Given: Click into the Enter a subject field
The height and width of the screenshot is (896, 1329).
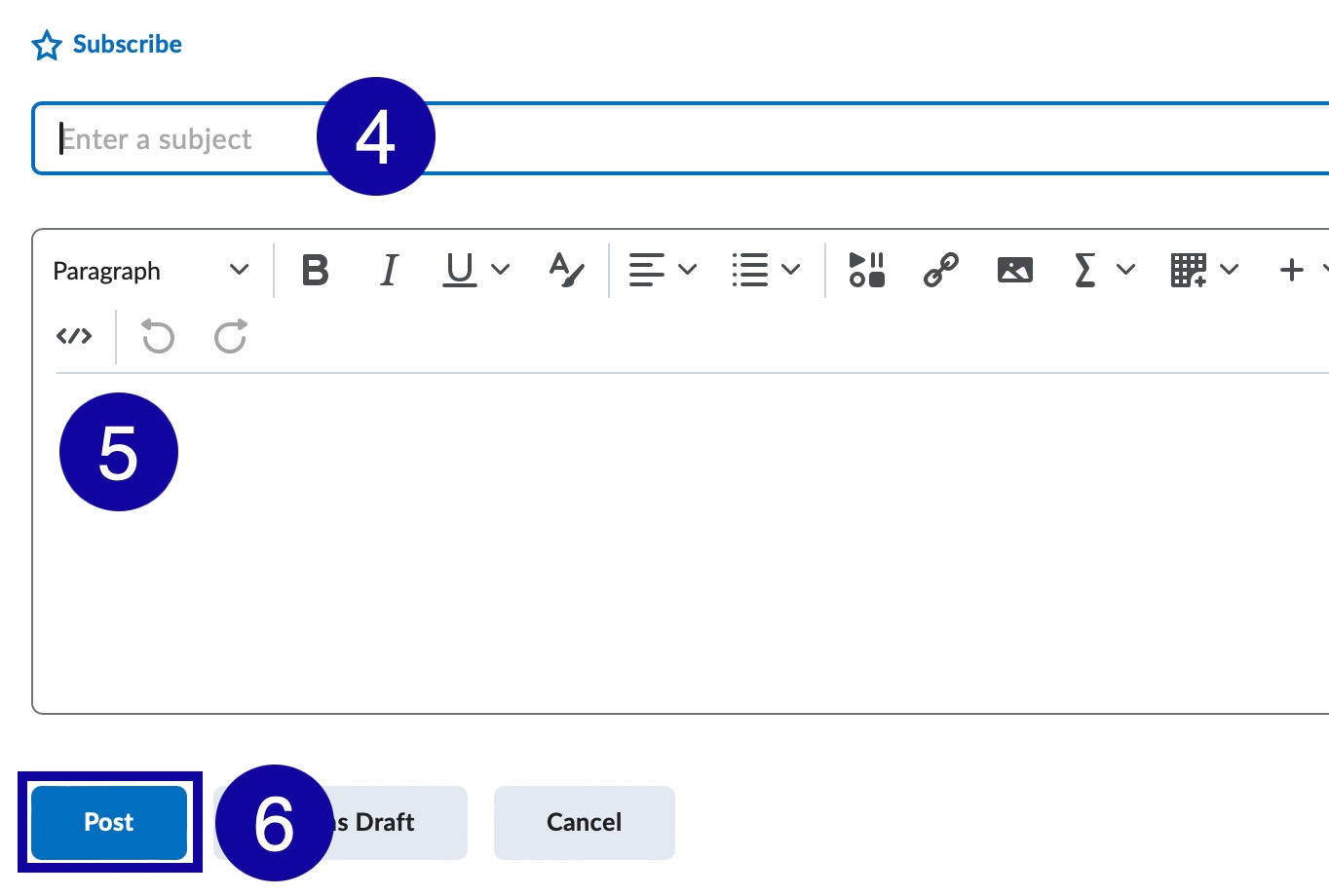Looking at the screenshot, I should (681, 138).
